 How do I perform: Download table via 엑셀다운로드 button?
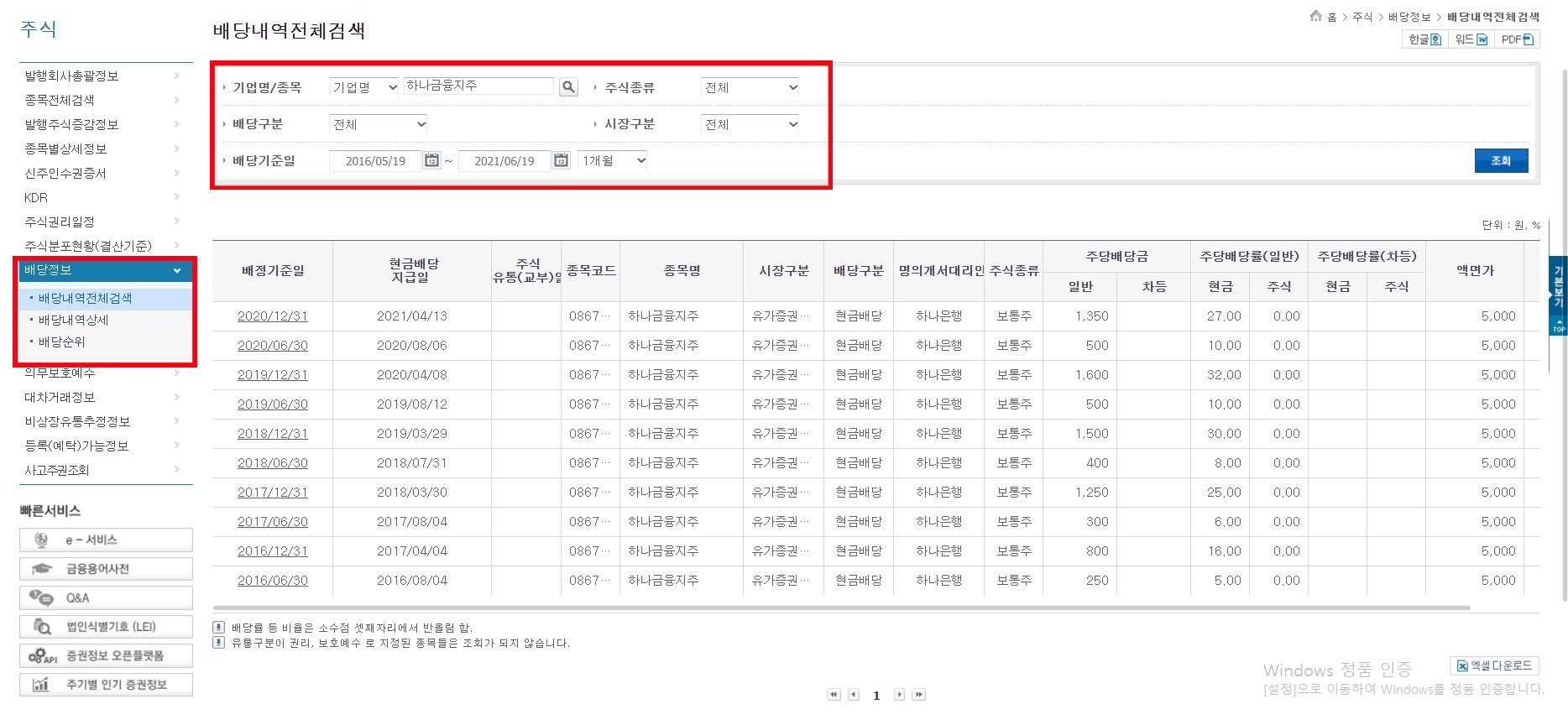[1494, 665]
